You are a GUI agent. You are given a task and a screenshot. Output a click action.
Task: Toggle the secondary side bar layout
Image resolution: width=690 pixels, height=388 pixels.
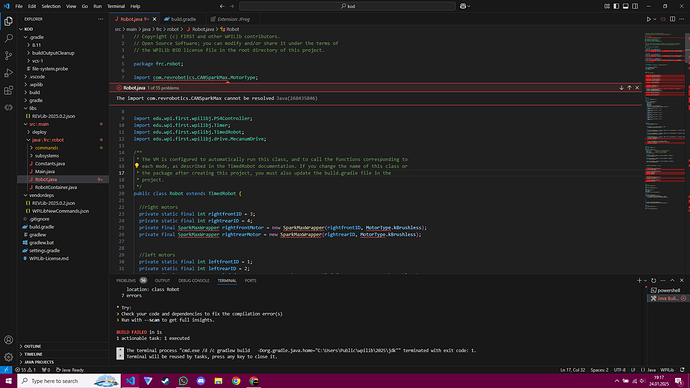(635, 6)
